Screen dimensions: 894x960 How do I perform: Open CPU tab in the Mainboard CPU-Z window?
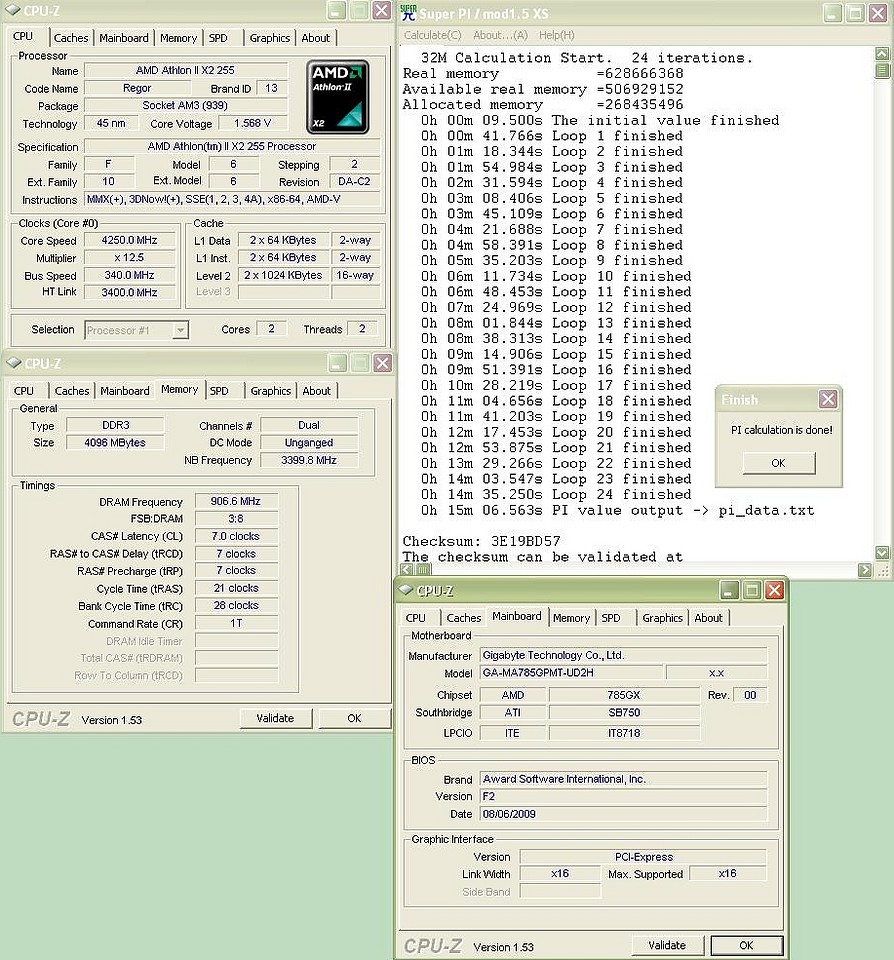pyautogui.click(x=415, y=618)
